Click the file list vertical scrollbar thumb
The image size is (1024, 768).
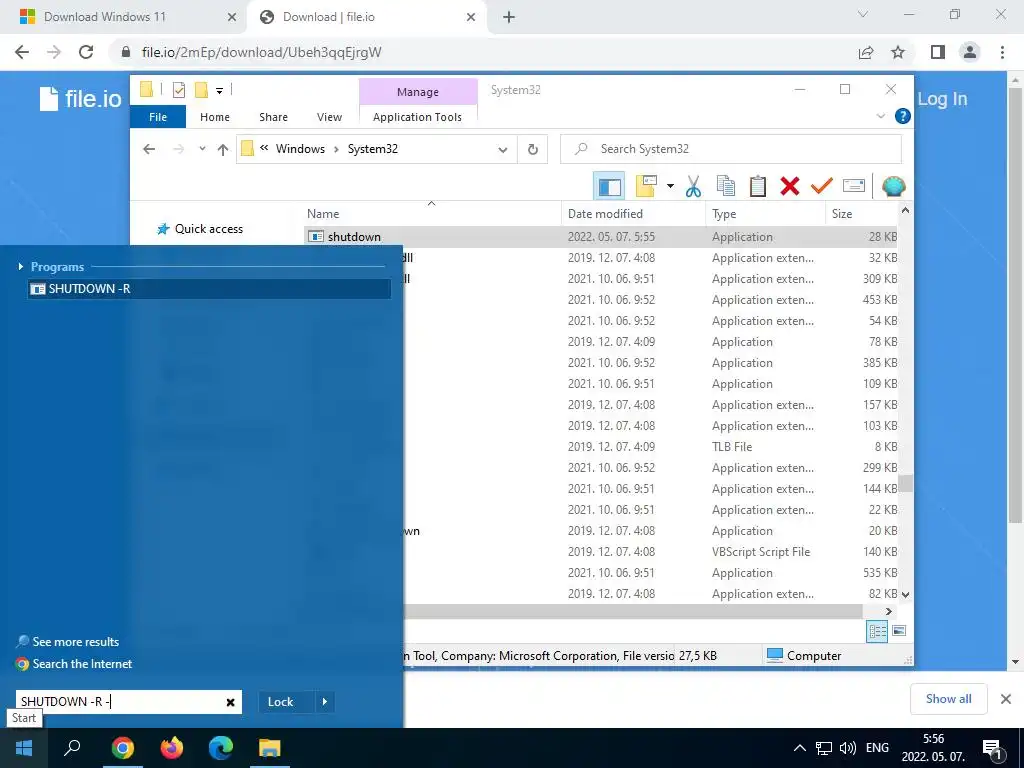pos(905,483)
